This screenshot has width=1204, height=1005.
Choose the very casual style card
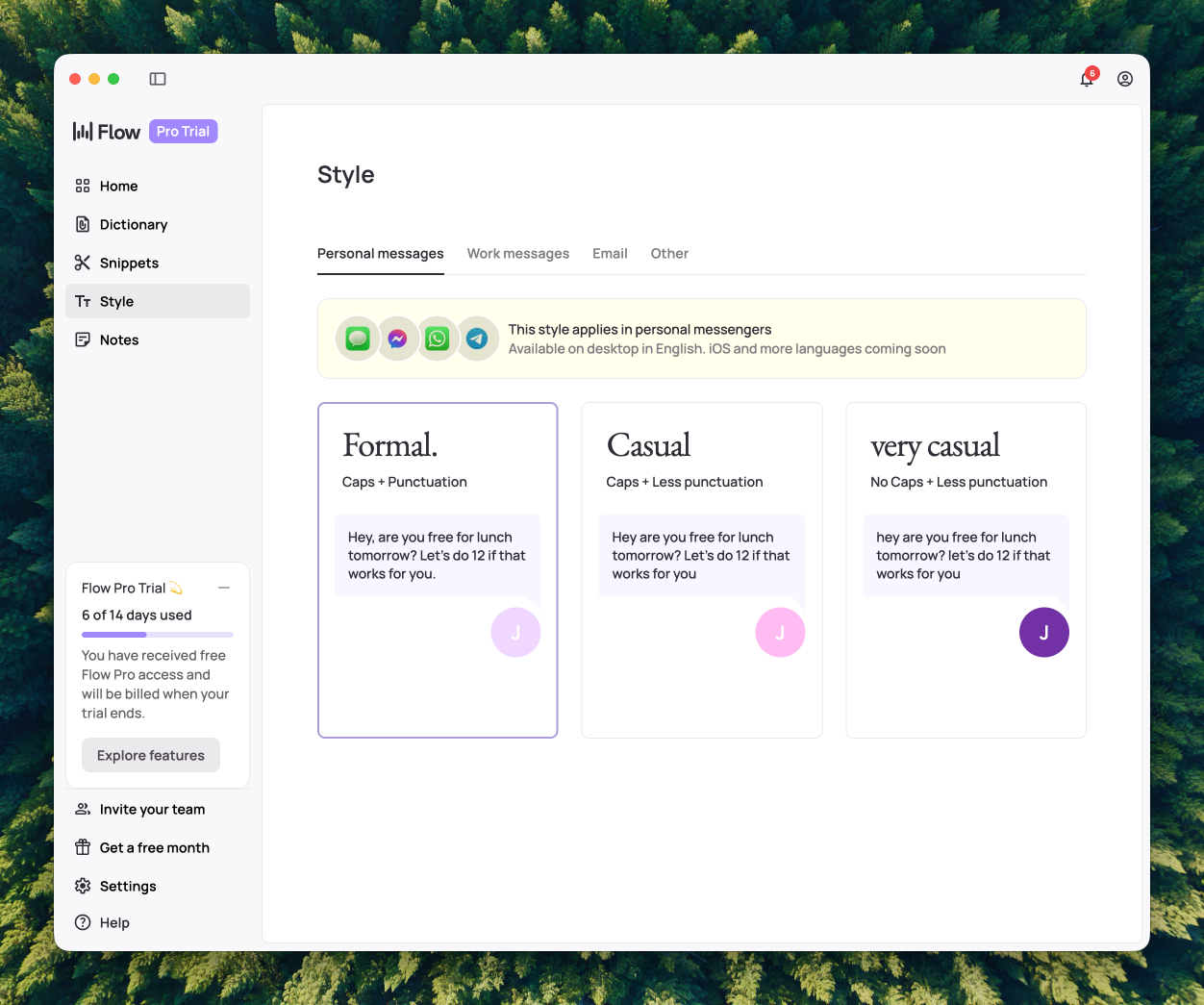[966, 569]
